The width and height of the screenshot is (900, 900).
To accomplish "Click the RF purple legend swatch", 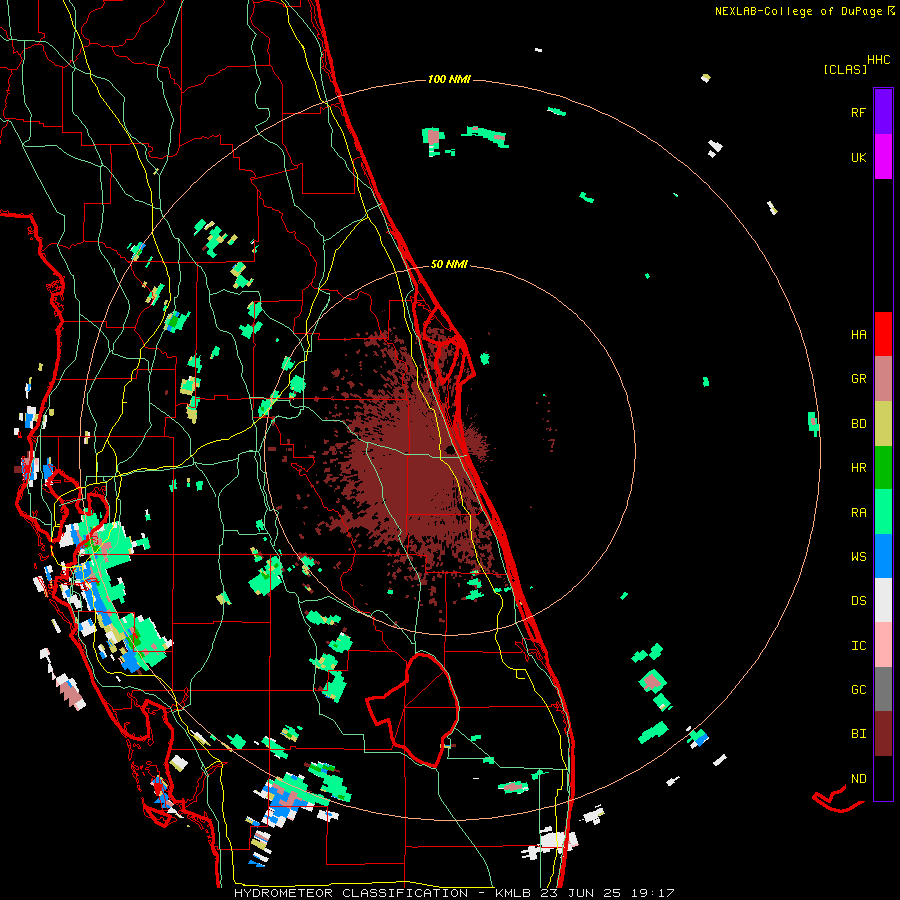I will pos(883,112).
